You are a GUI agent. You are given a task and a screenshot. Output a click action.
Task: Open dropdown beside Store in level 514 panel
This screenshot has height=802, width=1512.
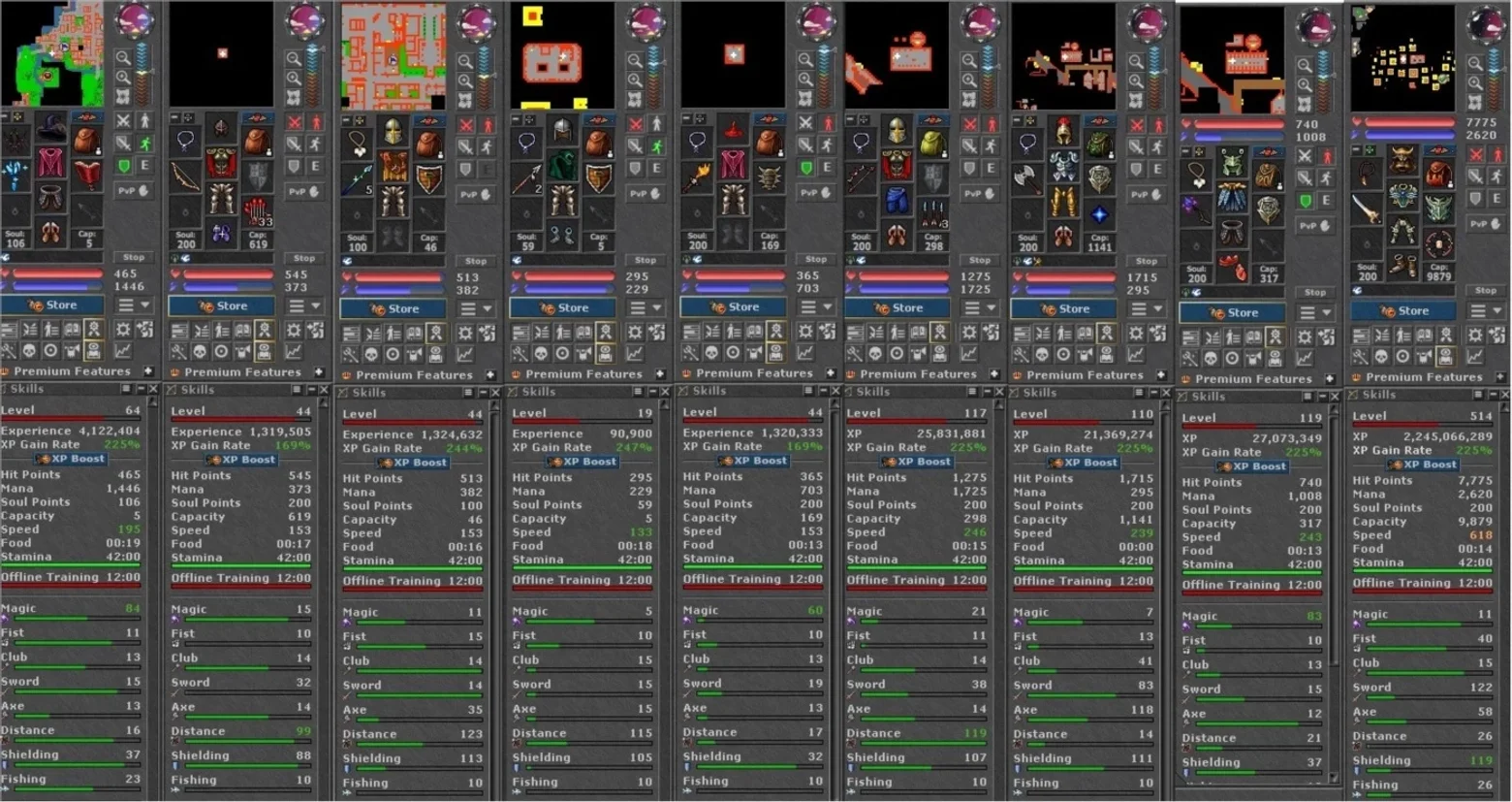1486,310
